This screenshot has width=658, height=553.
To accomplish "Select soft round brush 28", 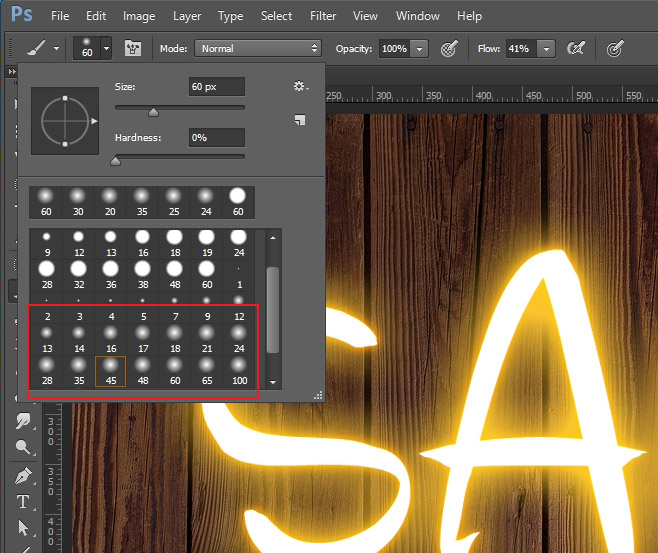I will pos(47,372).
